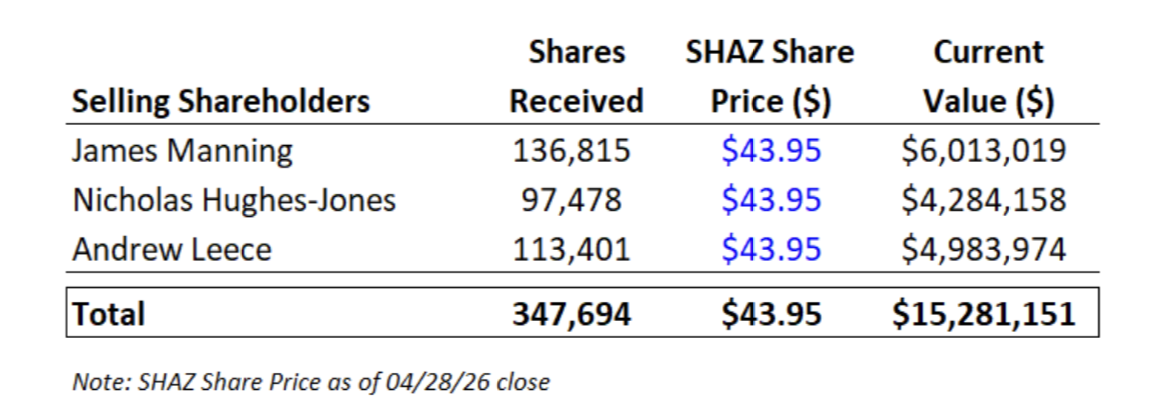Click the $6,013,019 current value cell
The image size is (1172, 420).
pos(984,151)
